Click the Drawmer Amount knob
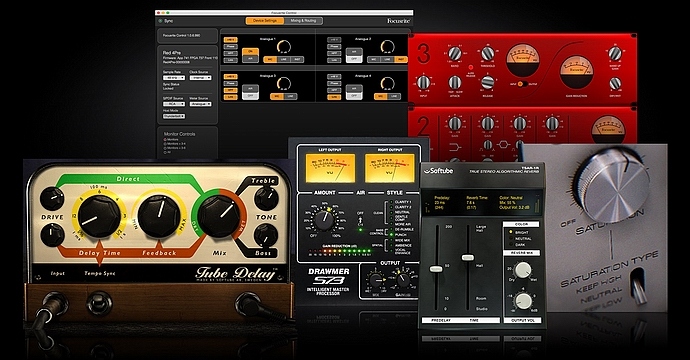Screen dimensions: 690x360 coord(324,220)
